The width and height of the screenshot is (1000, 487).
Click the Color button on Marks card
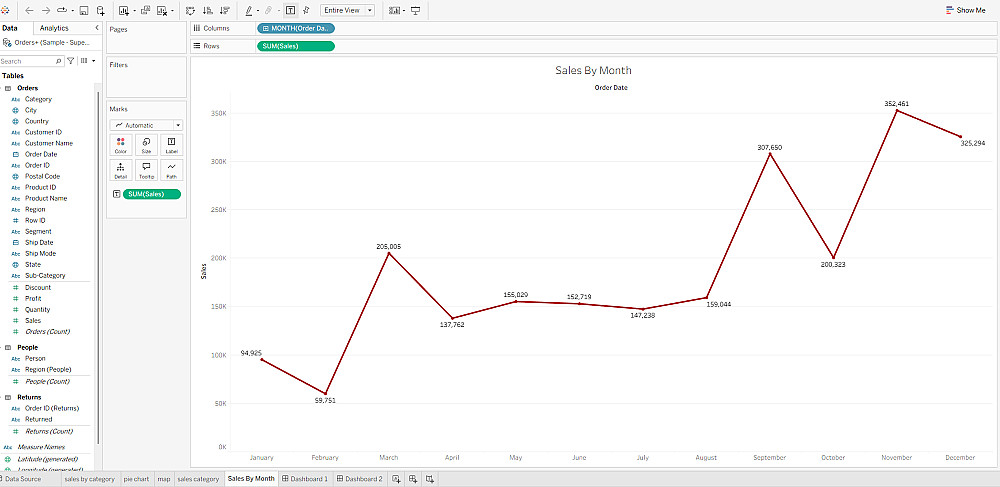point(121,145)
